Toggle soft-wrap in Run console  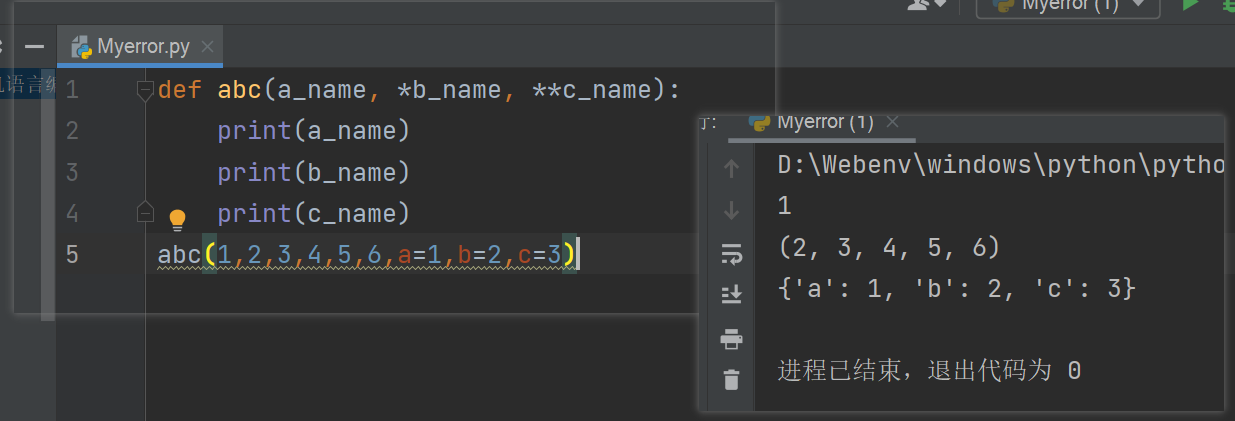pos(731,254)
